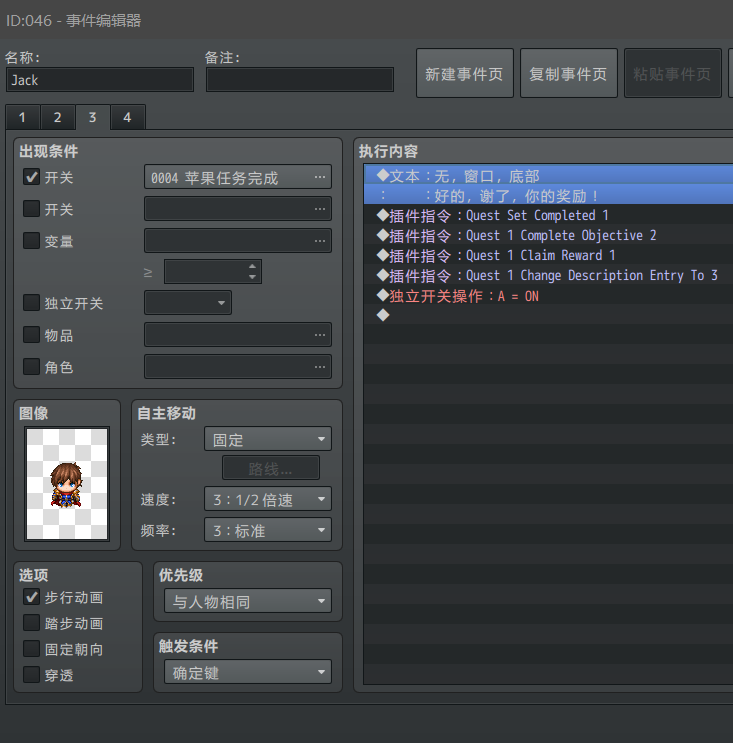Switch to event page tab 1

[x=23, y=117]
